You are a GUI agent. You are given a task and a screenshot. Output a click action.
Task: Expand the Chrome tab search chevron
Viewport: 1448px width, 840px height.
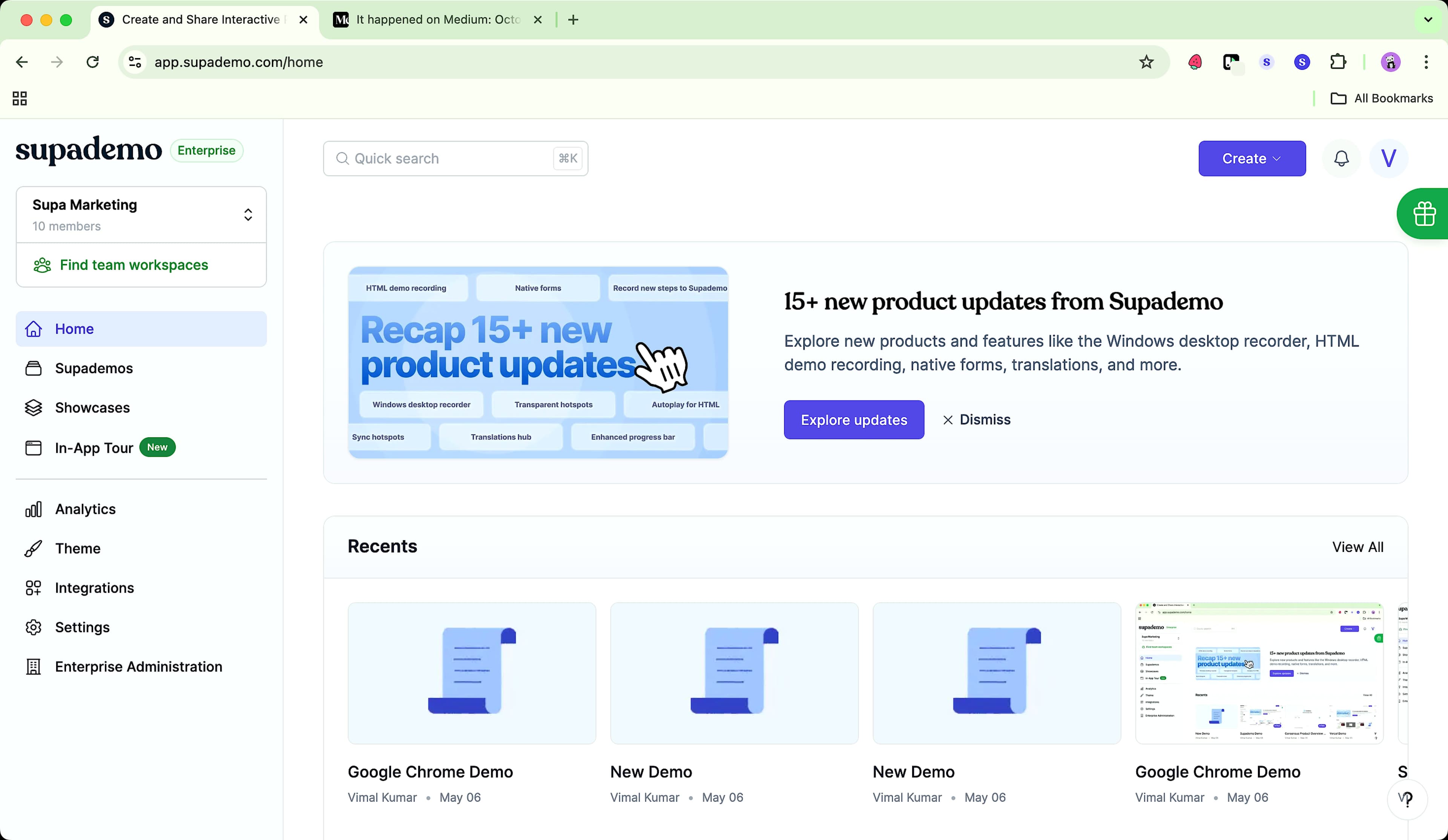pyautogui.click(x=1427, y=20)
